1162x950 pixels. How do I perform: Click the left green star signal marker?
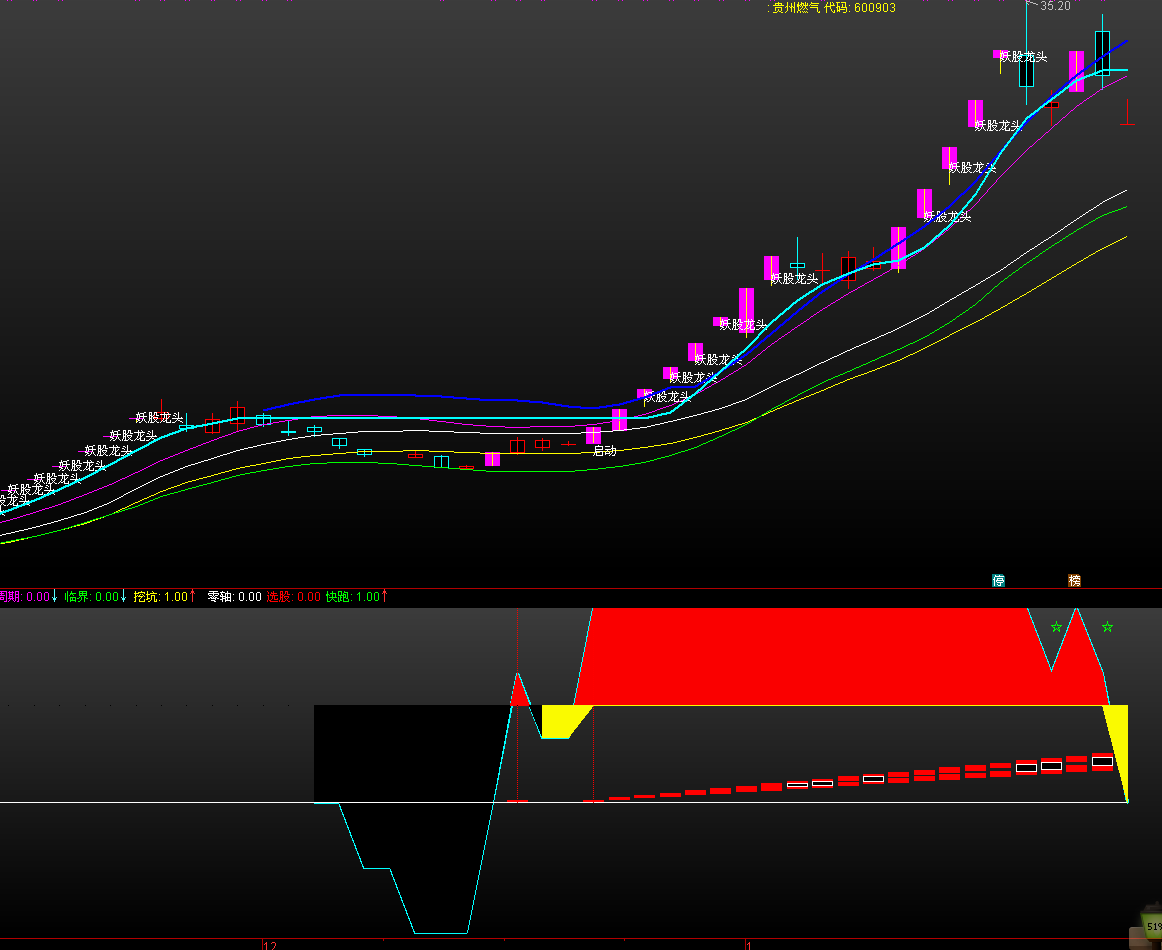pos(1056,627)
